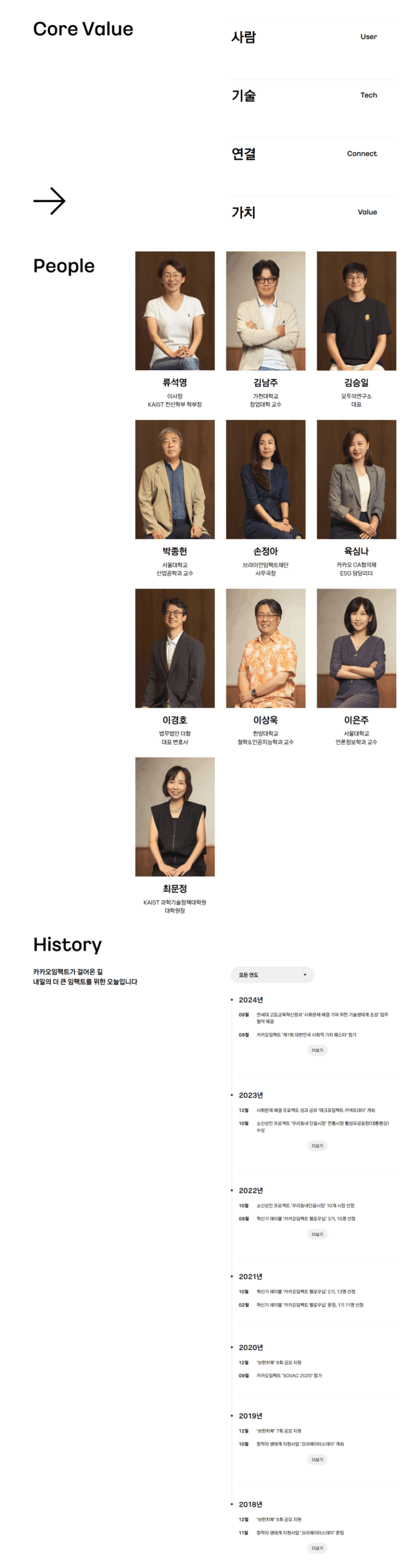Click the large right arrow under Core Value
Screen dimensions: 408x1568
point(49,201)
